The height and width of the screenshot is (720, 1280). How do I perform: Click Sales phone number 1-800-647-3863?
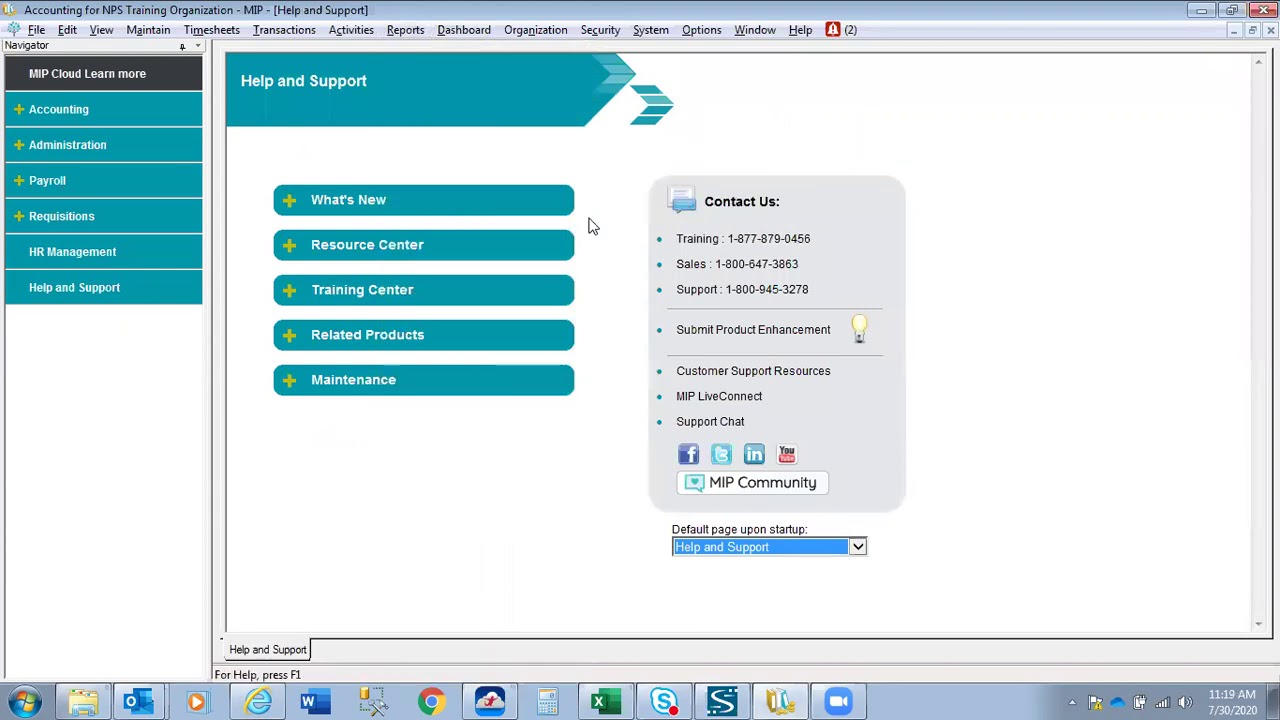(x=756, y=264)
